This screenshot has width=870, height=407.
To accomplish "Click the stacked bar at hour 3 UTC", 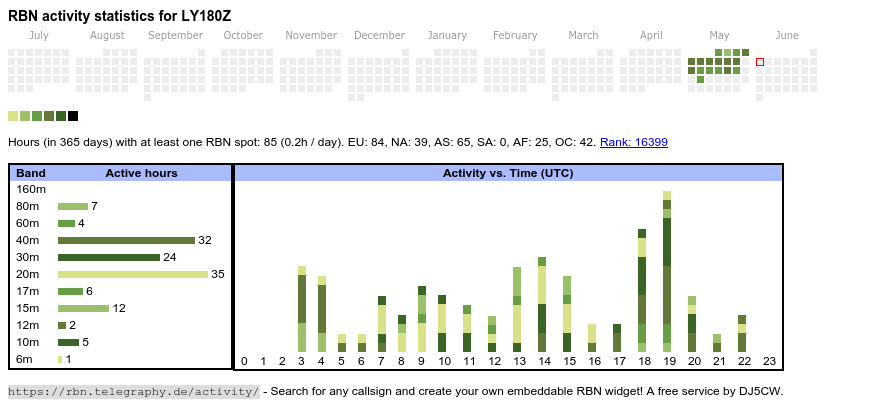I will [x=301, y=309].
